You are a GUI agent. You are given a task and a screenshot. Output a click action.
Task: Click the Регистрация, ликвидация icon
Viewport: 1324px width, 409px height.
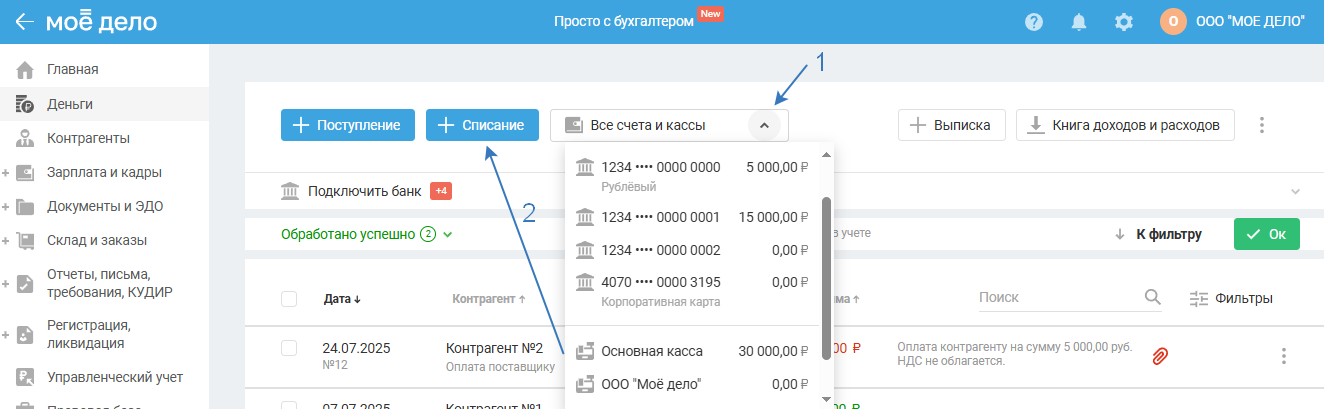26,334
